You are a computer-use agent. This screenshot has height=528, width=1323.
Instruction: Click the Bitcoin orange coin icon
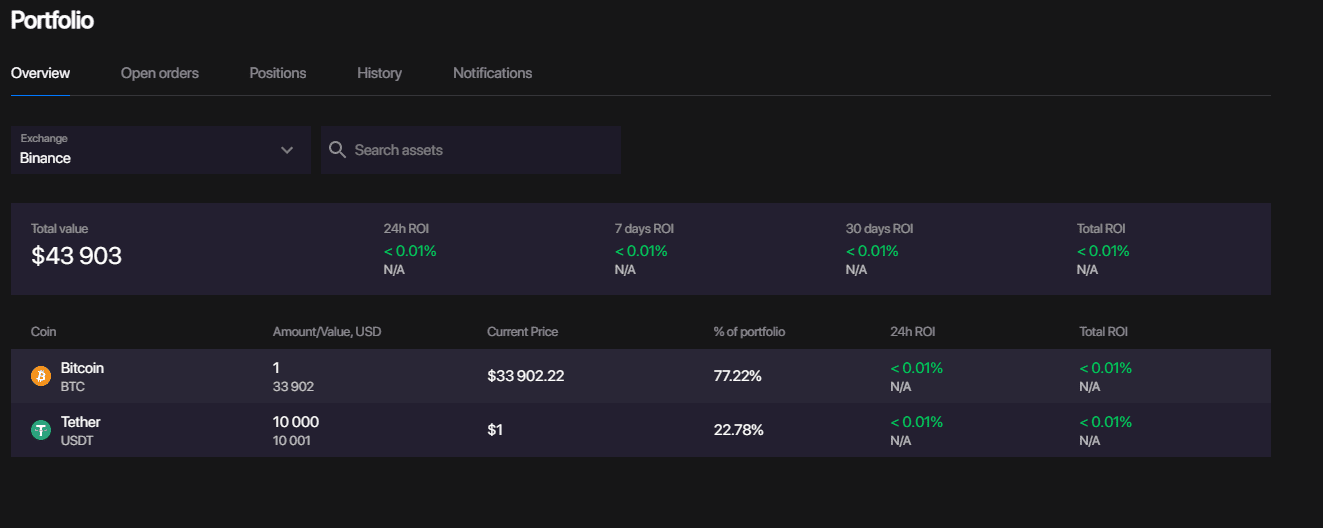(41, 376)
